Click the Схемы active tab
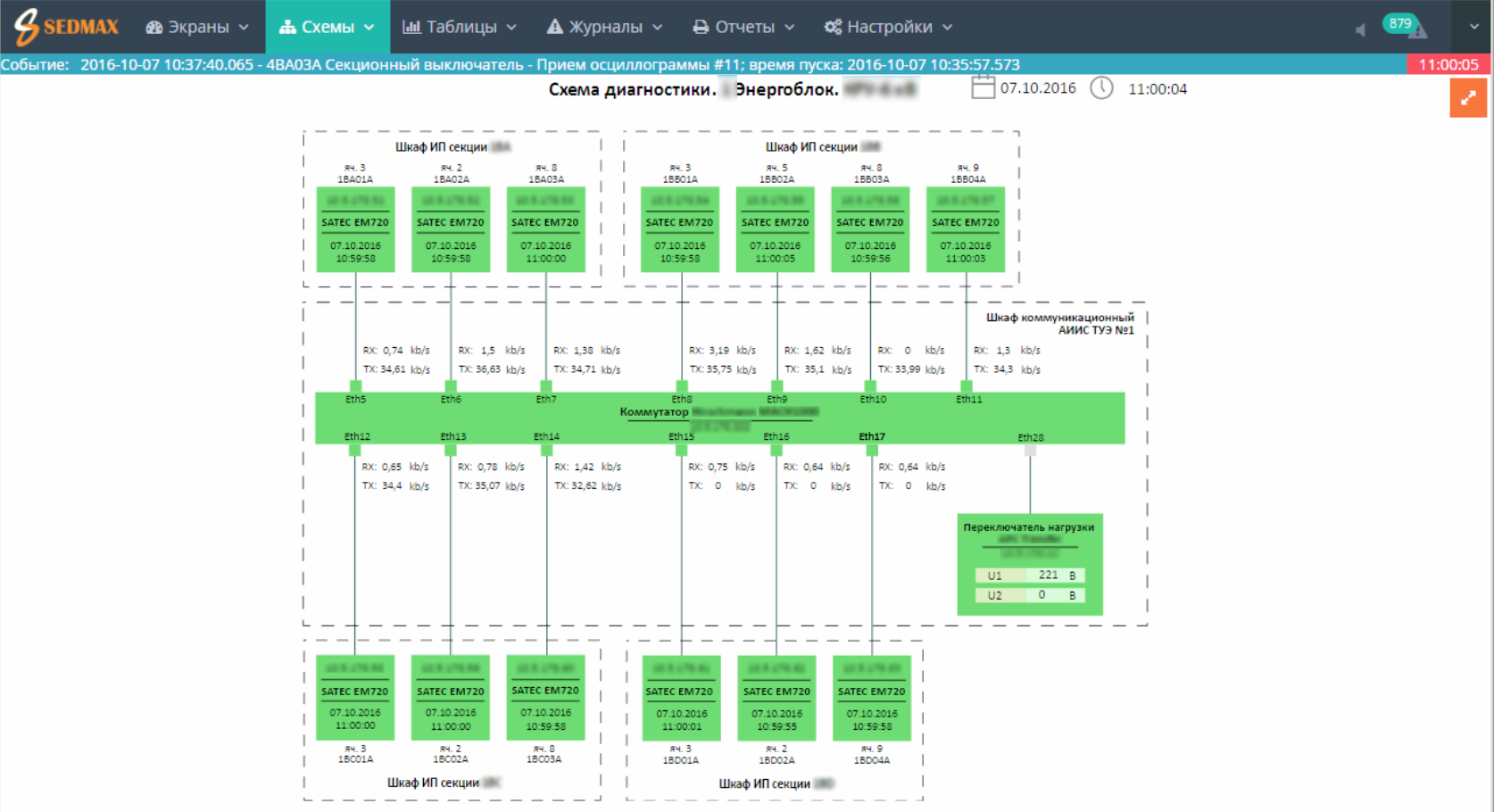Image resolution: width=1494 pixels, height=812 pixels. click(327, 27)
